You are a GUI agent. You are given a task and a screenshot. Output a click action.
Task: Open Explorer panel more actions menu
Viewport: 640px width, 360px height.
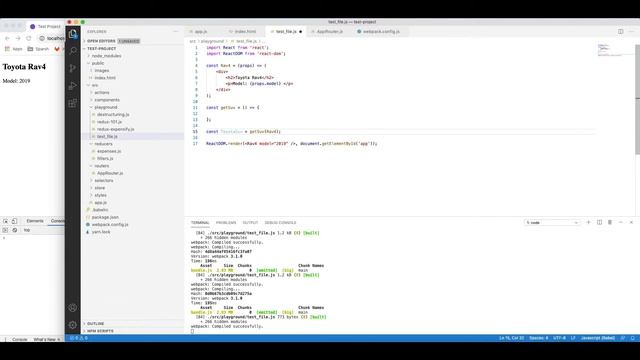coord(176,31)
